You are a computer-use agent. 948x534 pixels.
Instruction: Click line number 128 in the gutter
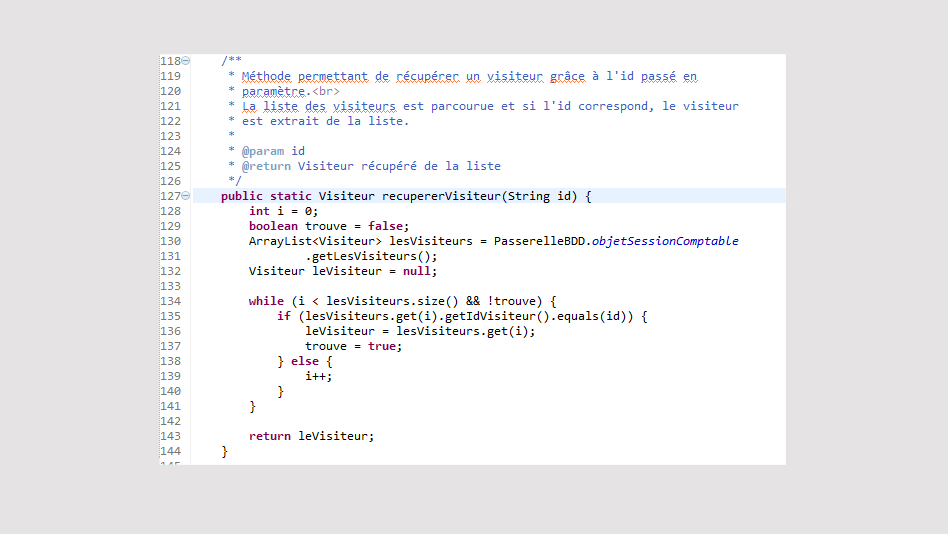tap(170, 211)
